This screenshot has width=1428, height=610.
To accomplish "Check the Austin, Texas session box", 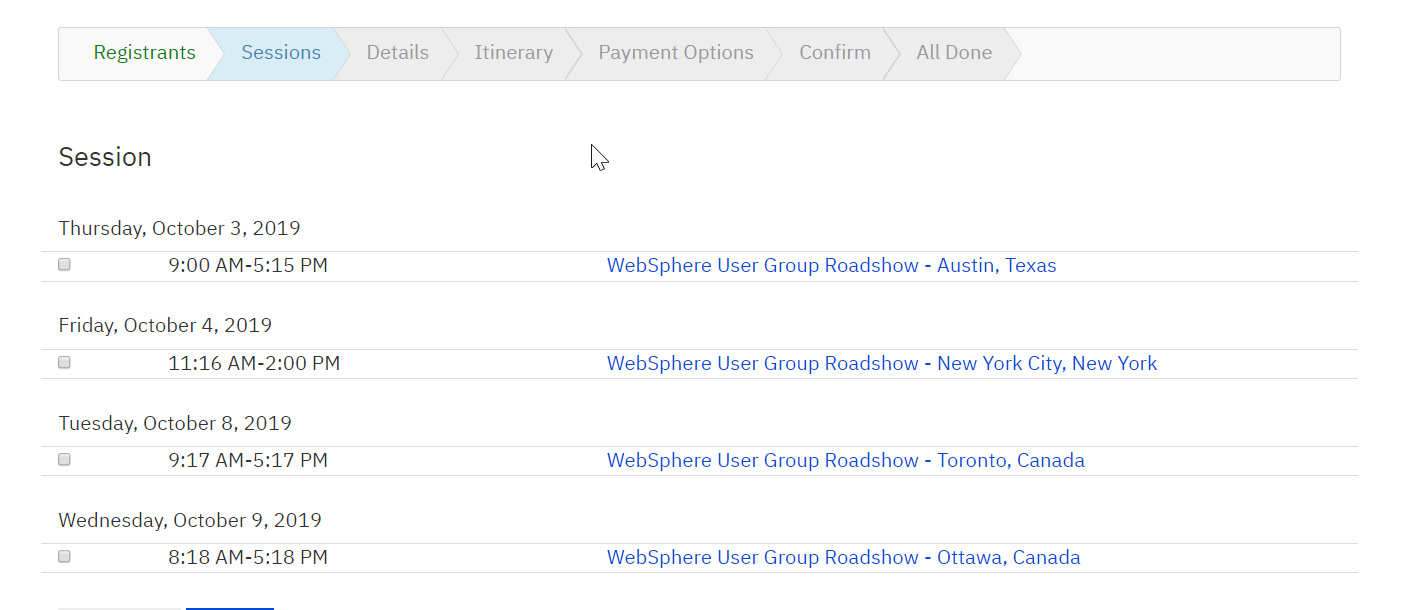I will tap(65, 265).
